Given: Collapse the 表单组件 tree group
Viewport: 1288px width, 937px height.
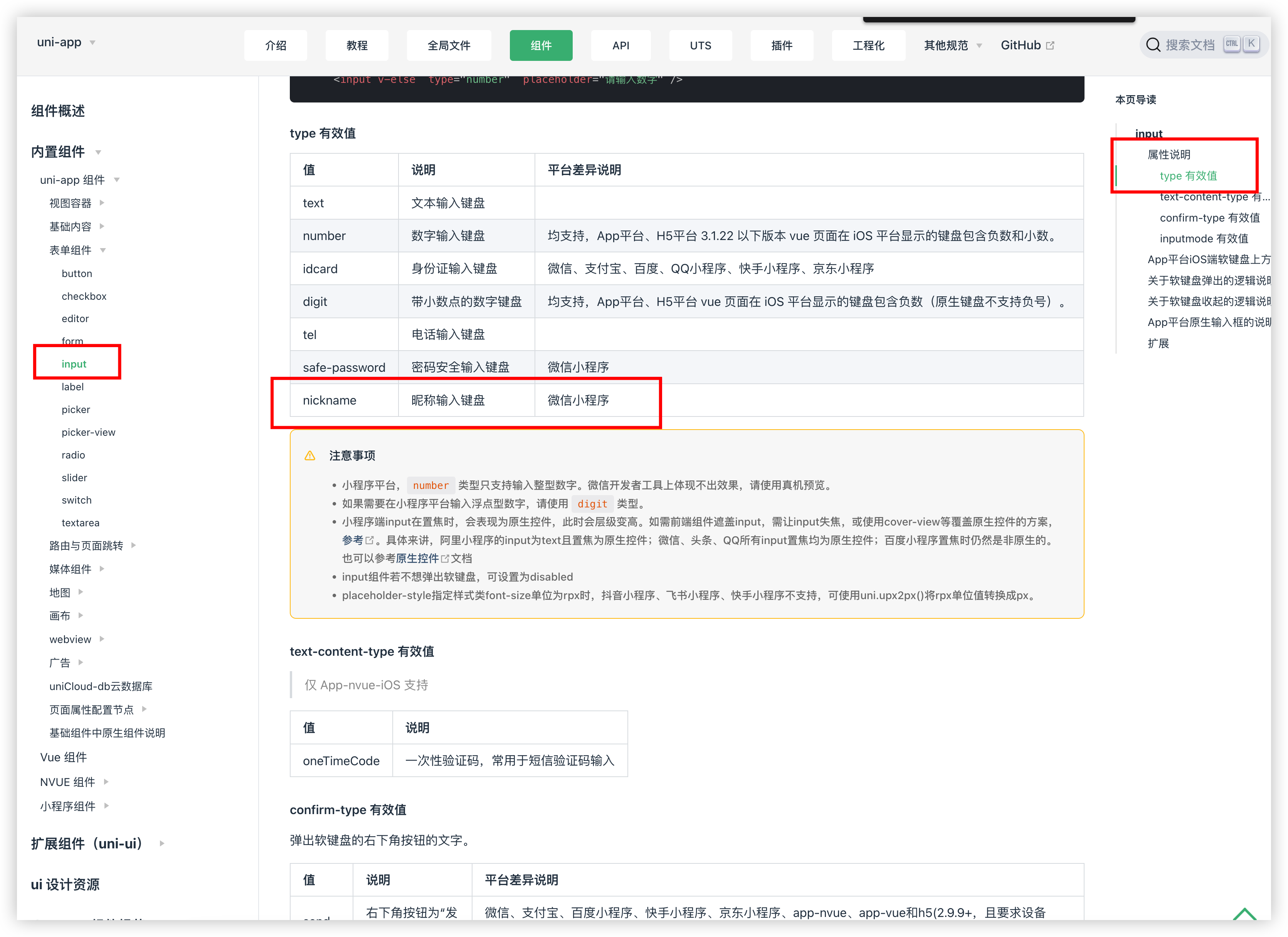Looking at the screenshot, I should pyautogui.click(x=103, y=250).
